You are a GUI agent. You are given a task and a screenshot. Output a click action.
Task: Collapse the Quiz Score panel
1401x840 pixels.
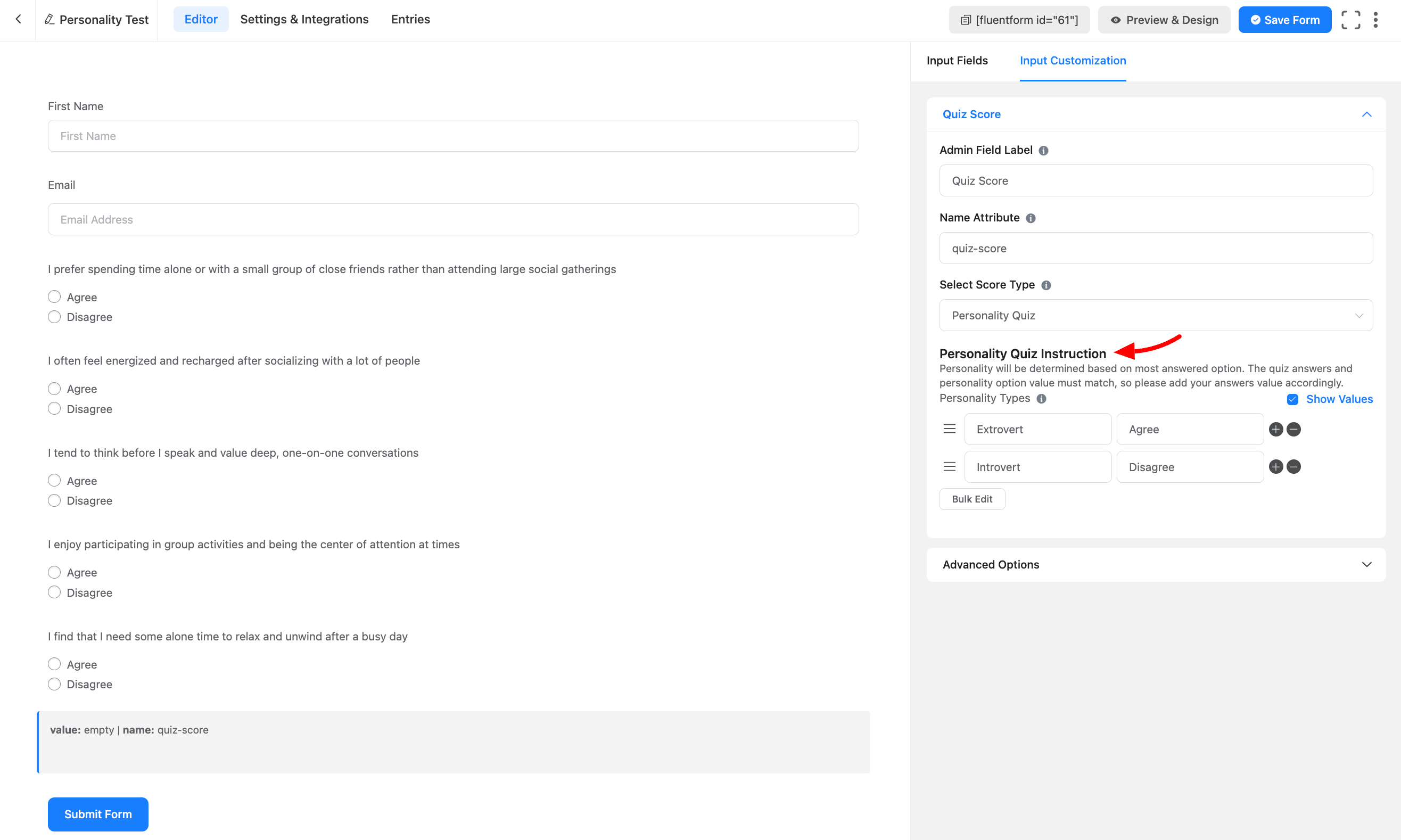[x=1366, y=114]
